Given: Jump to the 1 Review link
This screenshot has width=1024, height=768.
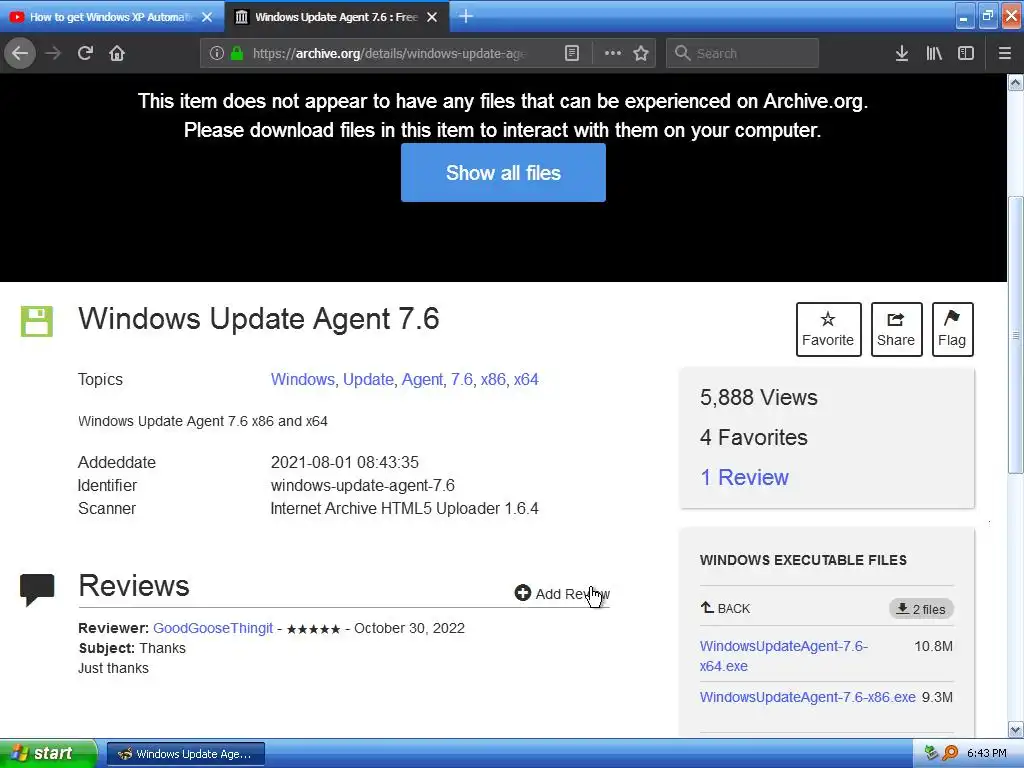Looking at the screenshot, I should [744, 477].
